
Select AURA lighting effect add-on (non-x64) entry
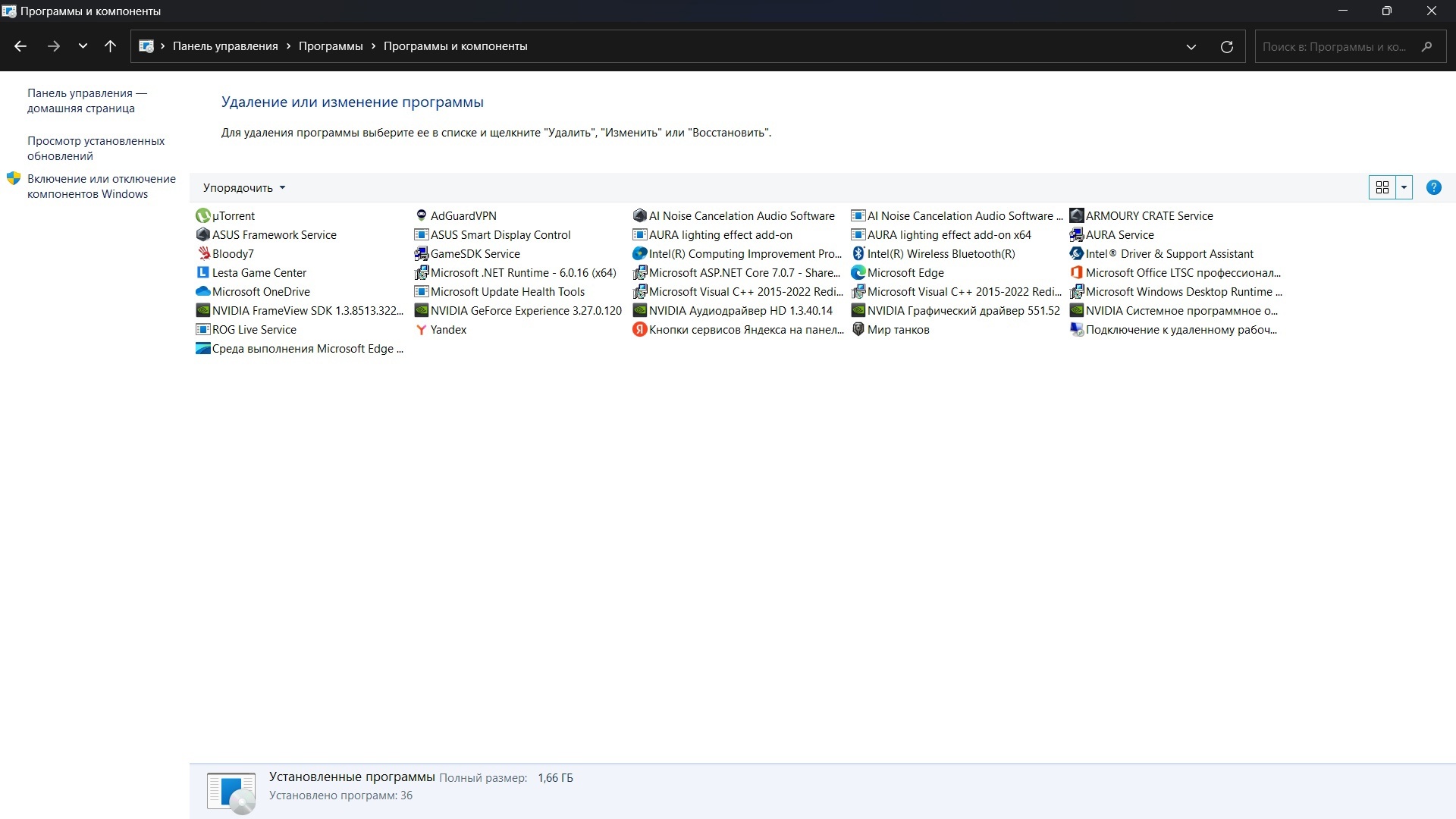tap(713, 235)
